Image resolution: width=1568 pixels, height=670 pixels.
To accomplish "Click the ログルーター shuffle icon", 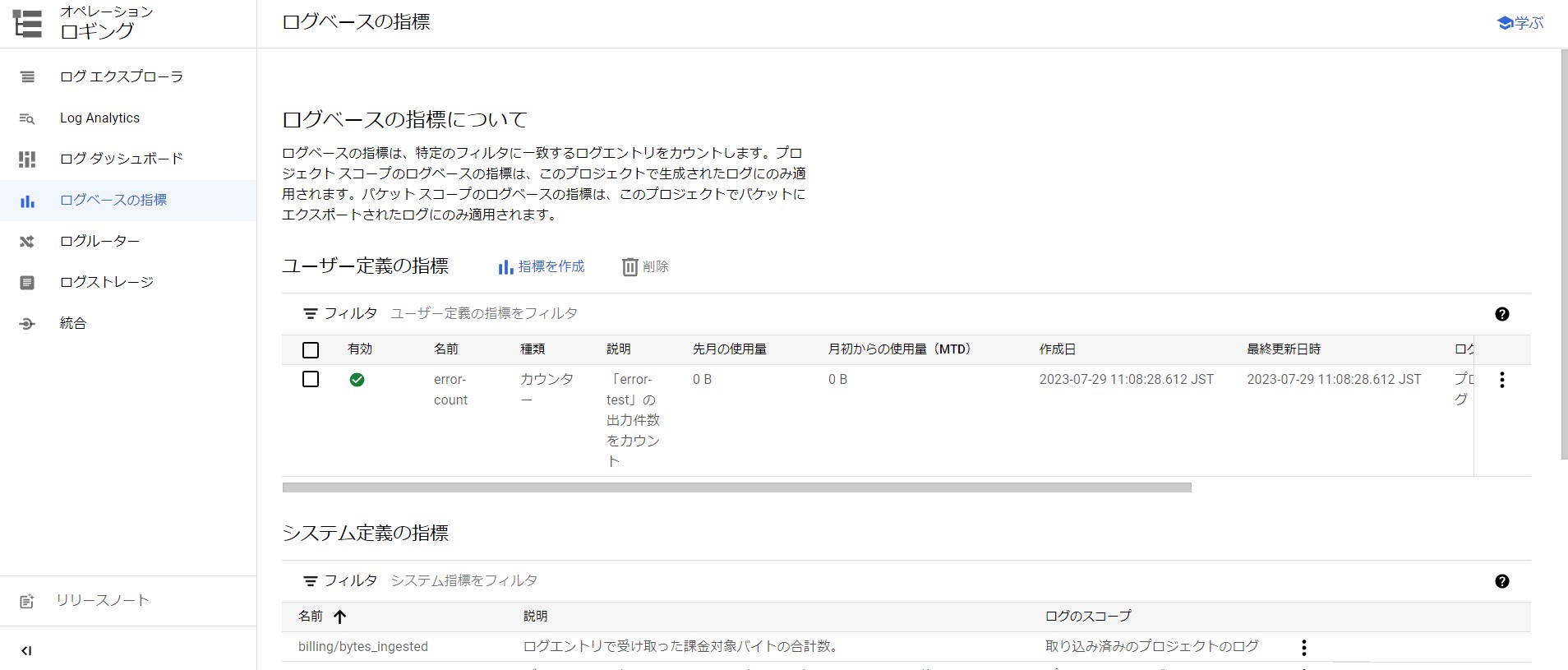I will pos(27,242).
